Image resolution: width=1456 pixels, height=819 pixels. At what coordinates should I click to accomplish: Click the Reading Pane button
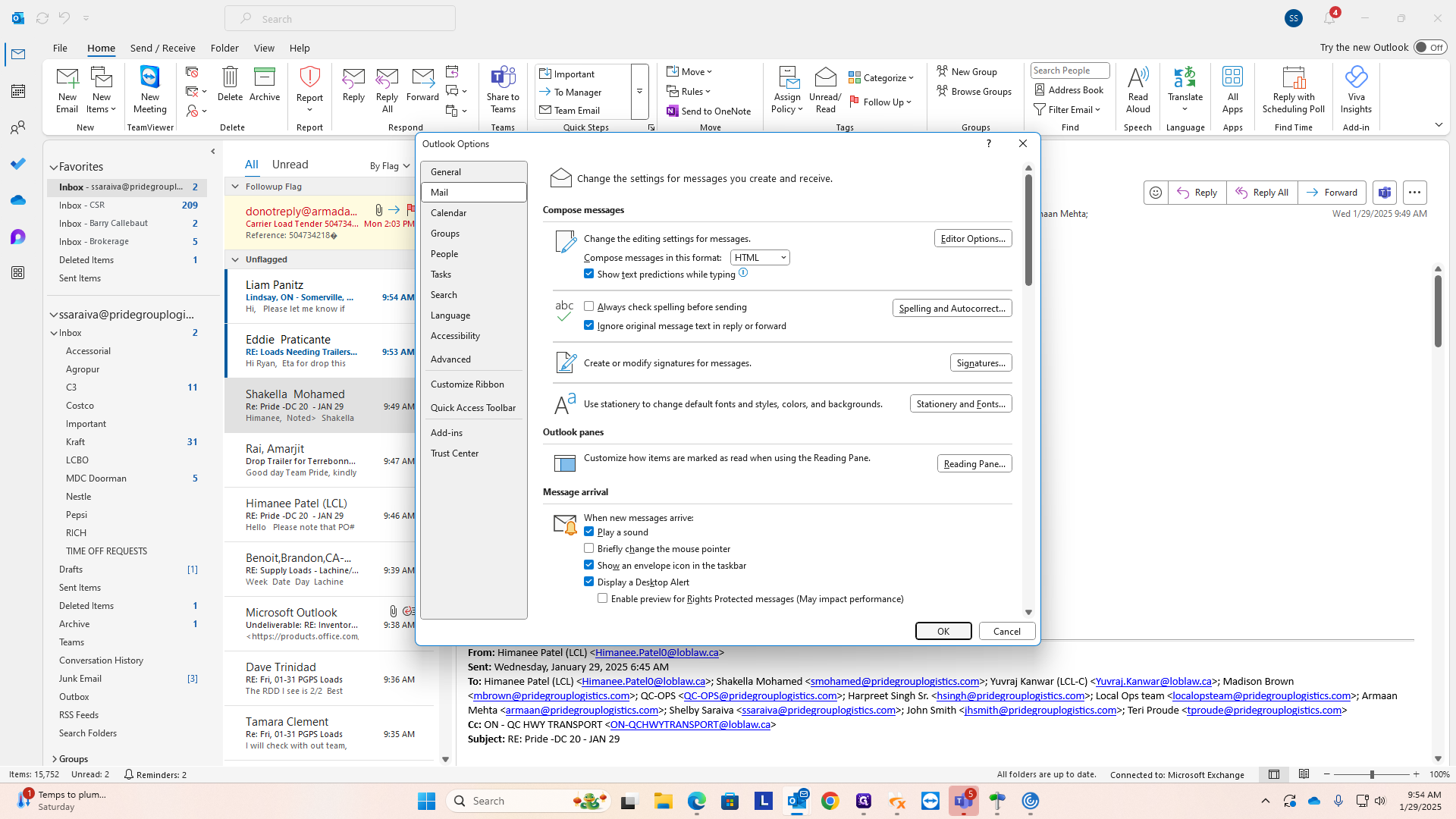974,463
